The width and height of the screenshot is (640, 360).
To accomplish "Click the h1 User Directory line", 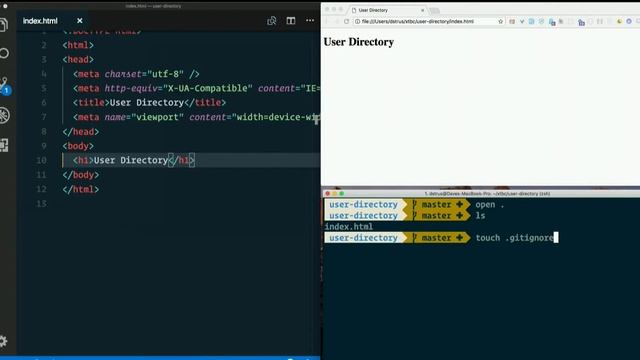I will 134,160.
